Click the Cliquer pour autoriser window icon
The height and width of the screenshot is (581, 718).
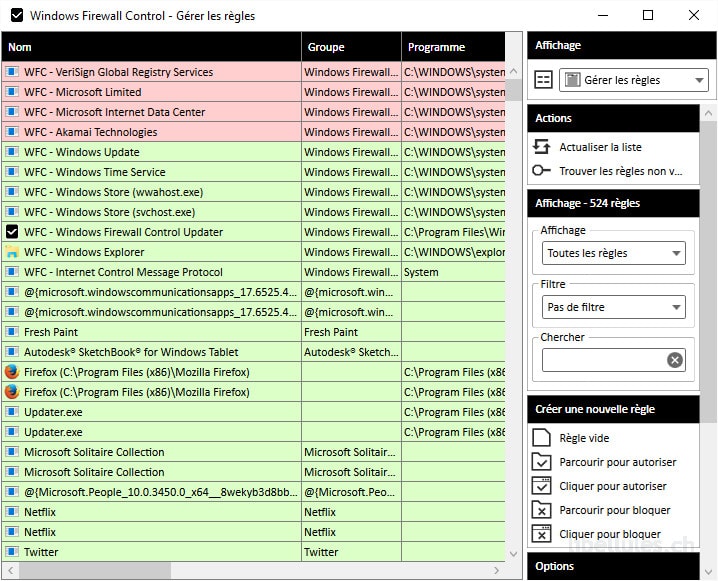pos(541,486)
